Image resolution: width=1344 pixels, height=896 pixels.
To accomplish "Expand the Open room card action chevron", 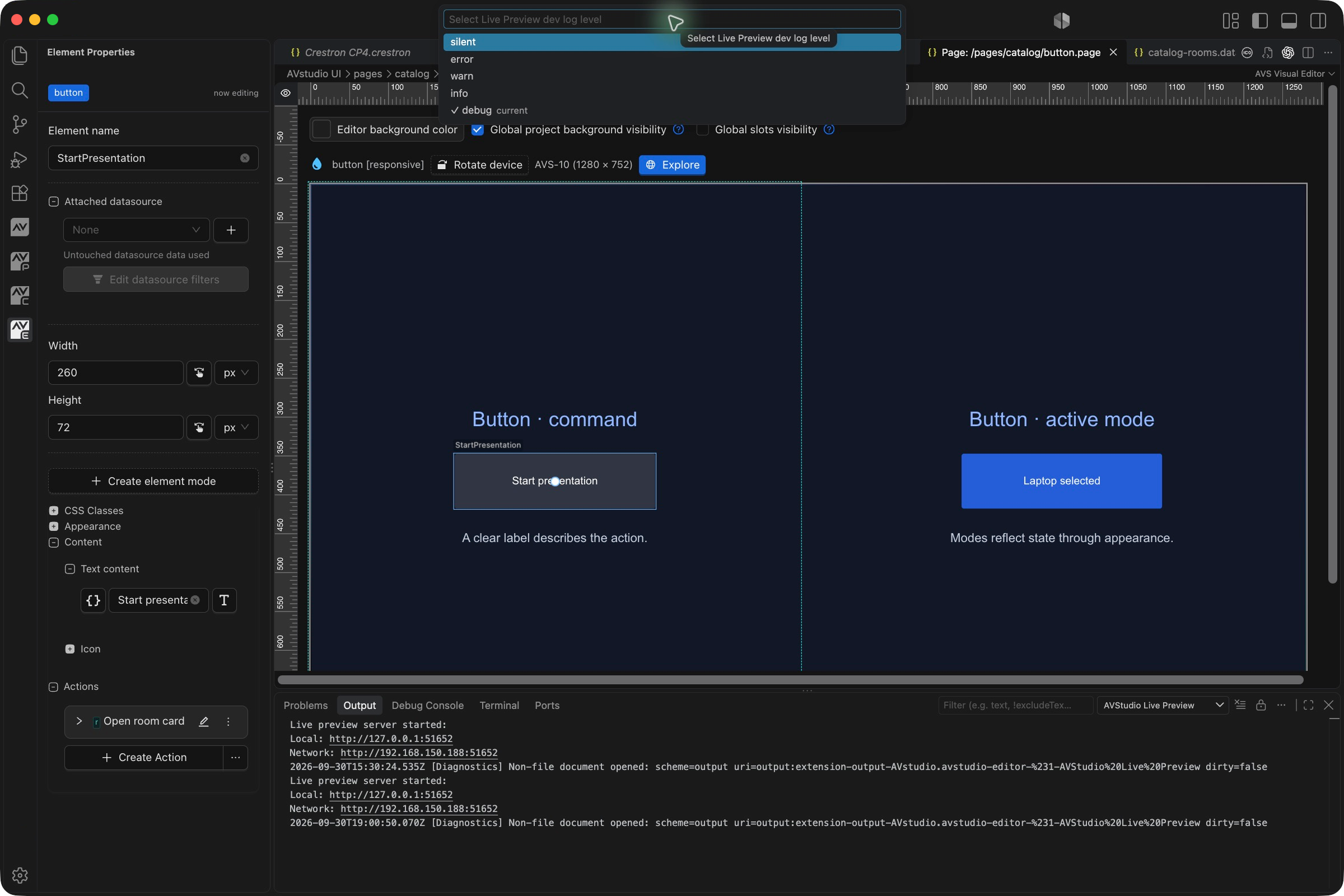I will pos(79,721).
